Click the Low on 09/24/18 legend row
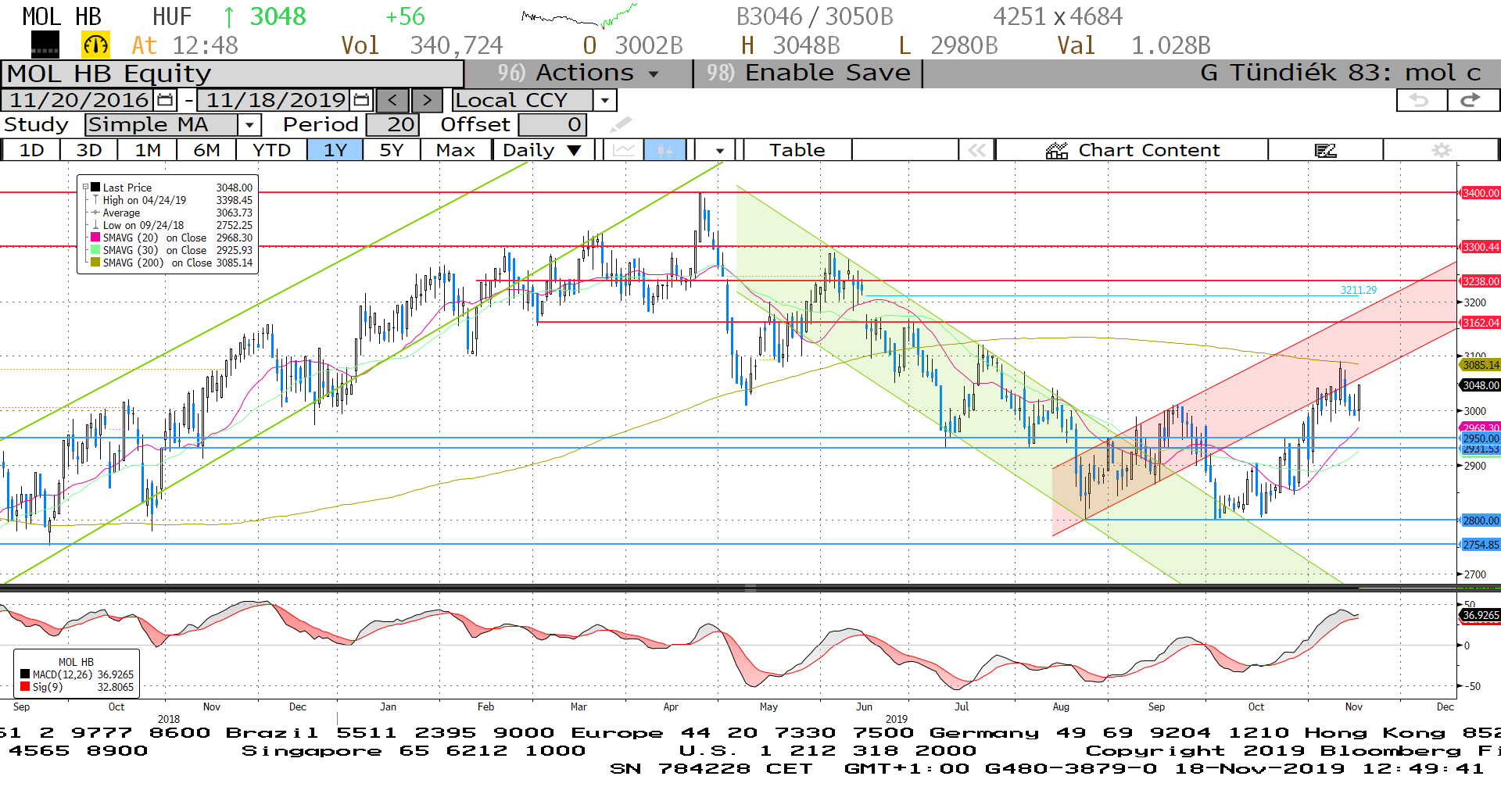Viewport: 1501px width, 812px height. pos(172,225)
